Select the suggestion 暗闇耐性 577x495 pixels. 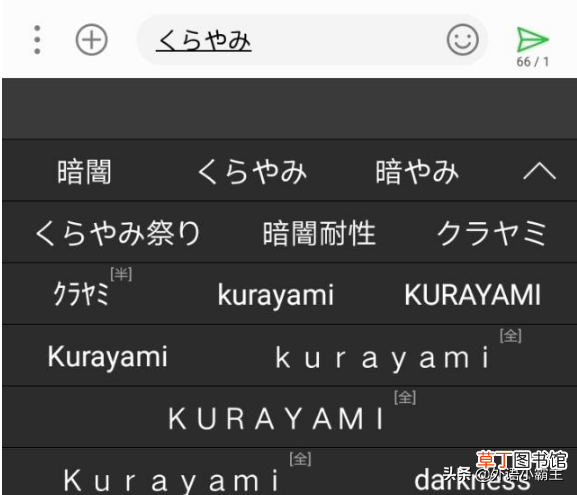(319, 233)
